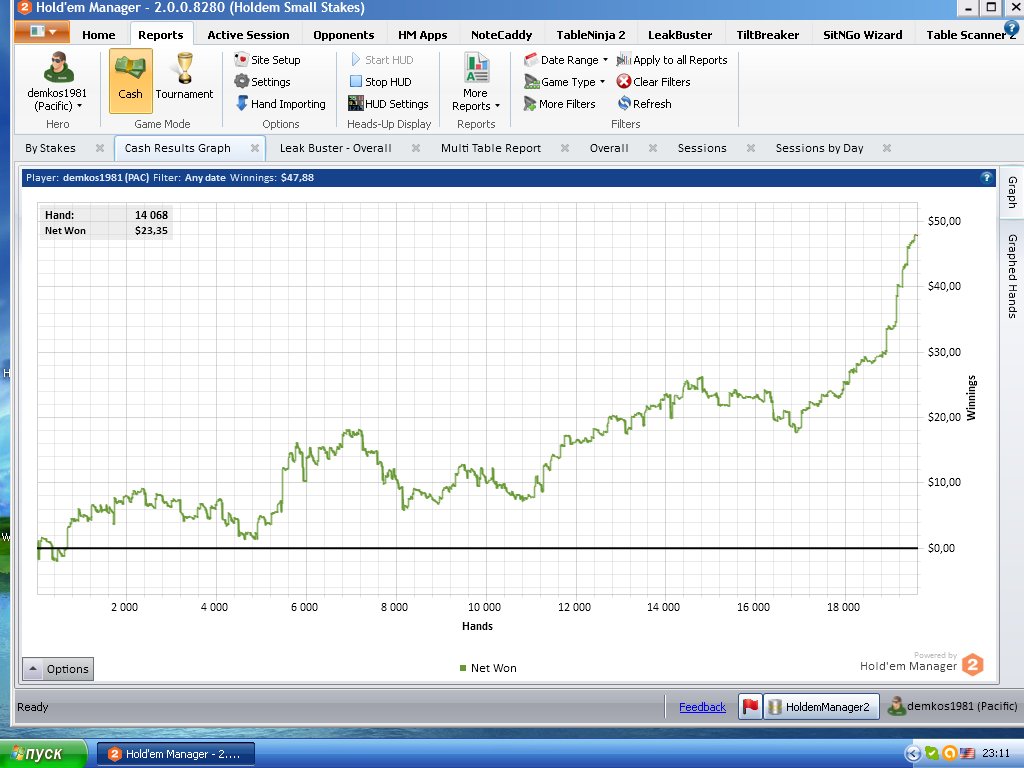This screenshot has height=768, width=1024.
Task: Close By Stakes report tab
Action: coord(100,148)
